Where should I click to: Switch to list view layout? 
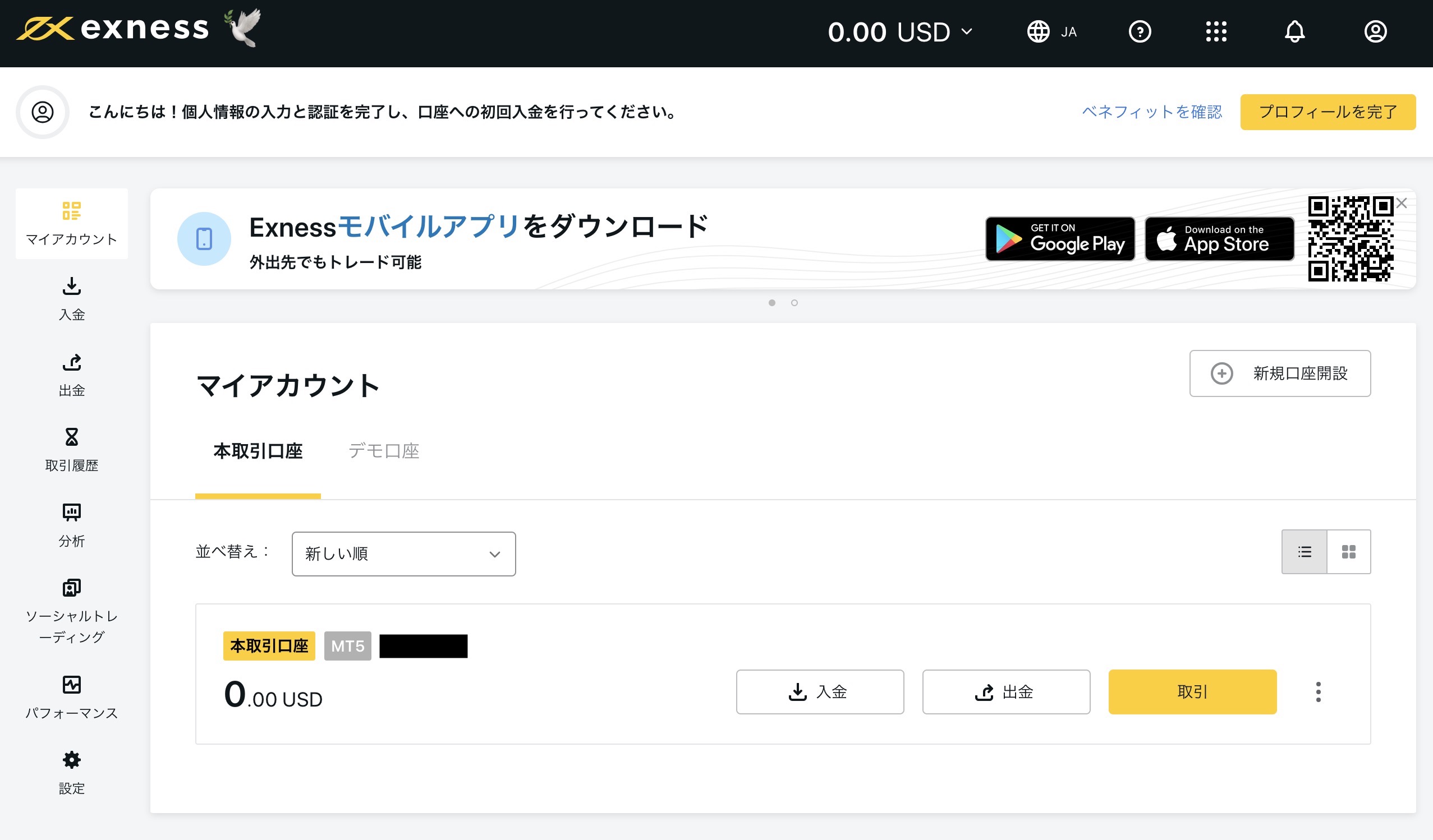[1304, 552]
